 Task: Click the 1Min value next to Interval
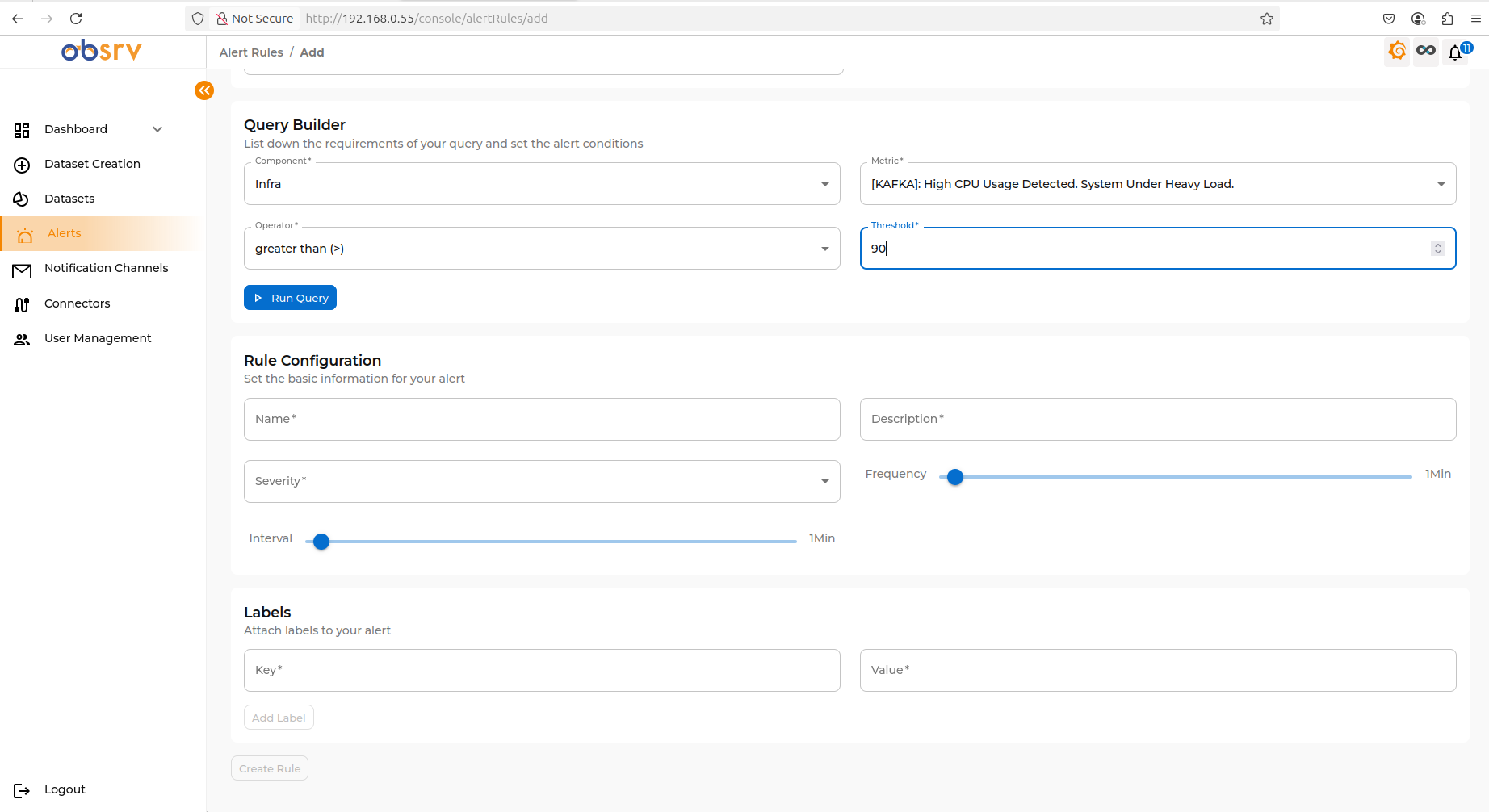pos(822,538)
